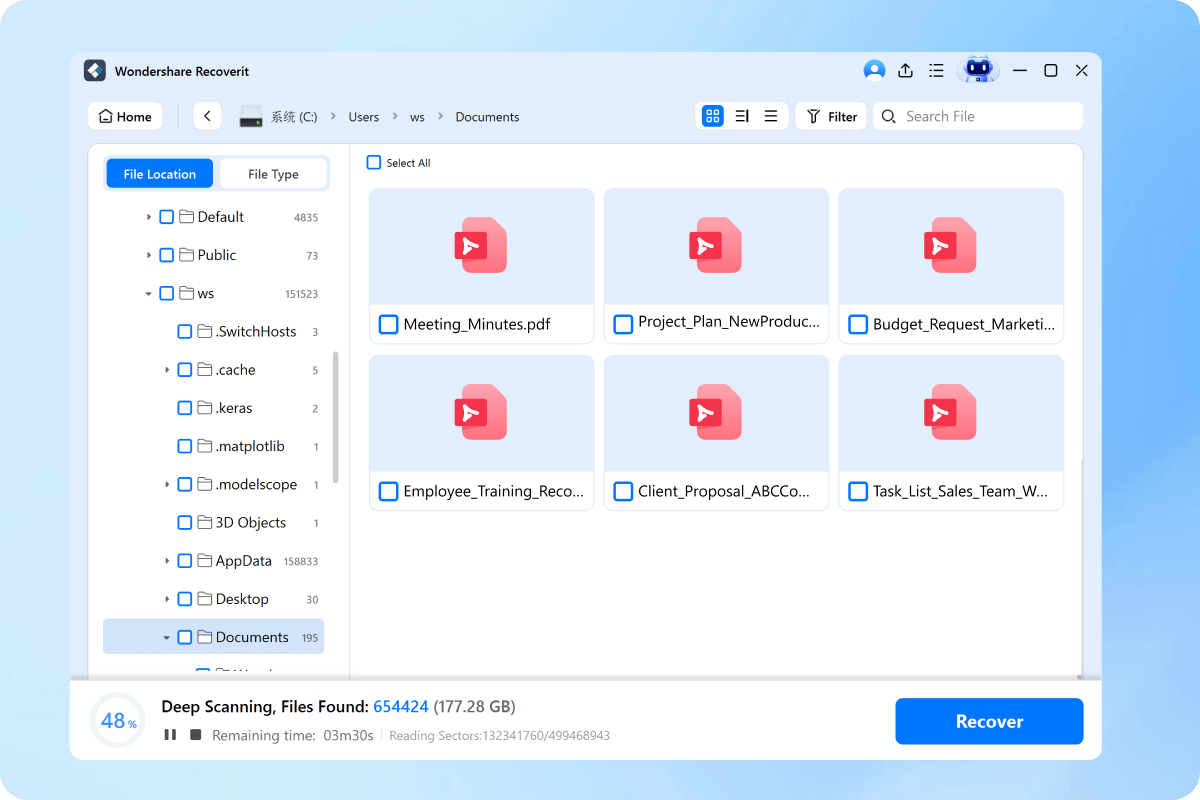Click the .keras folder icon
This screenshot has height=800, width=1200.
click(205, 408)
